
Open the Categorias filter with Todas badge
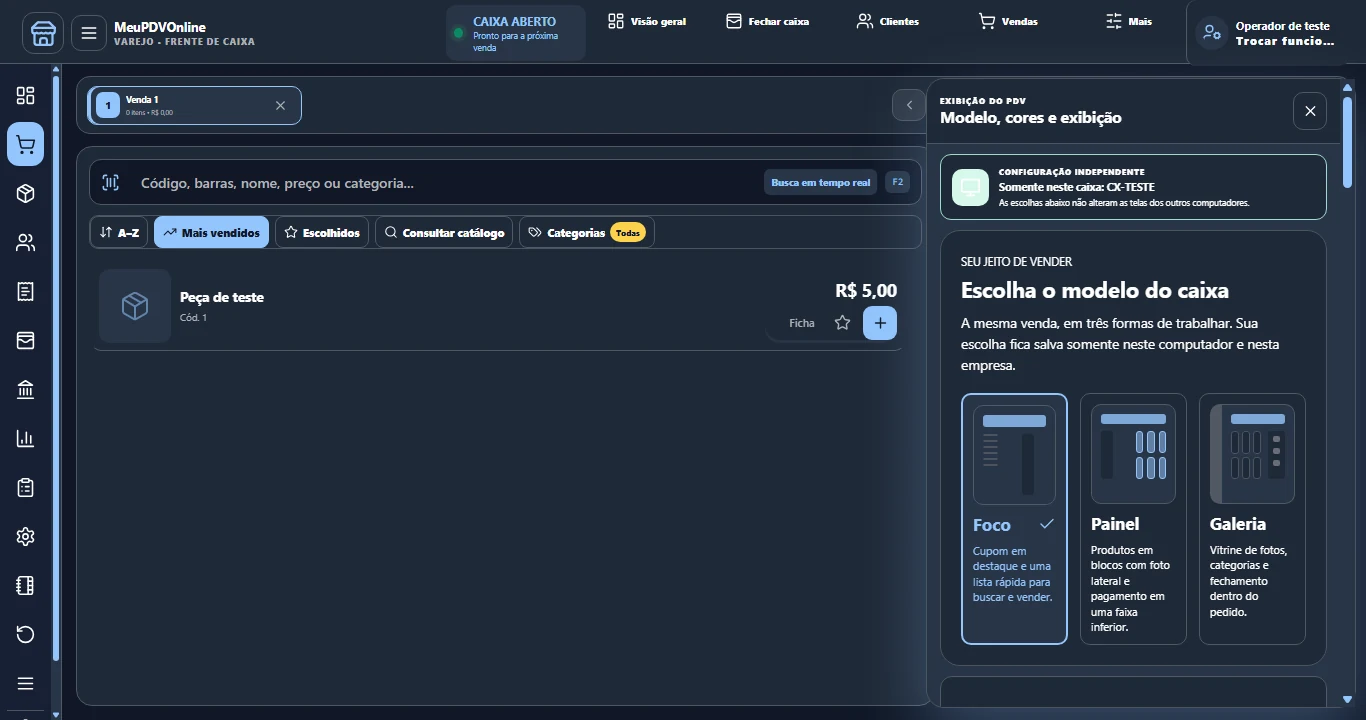(x=586, y=232)
